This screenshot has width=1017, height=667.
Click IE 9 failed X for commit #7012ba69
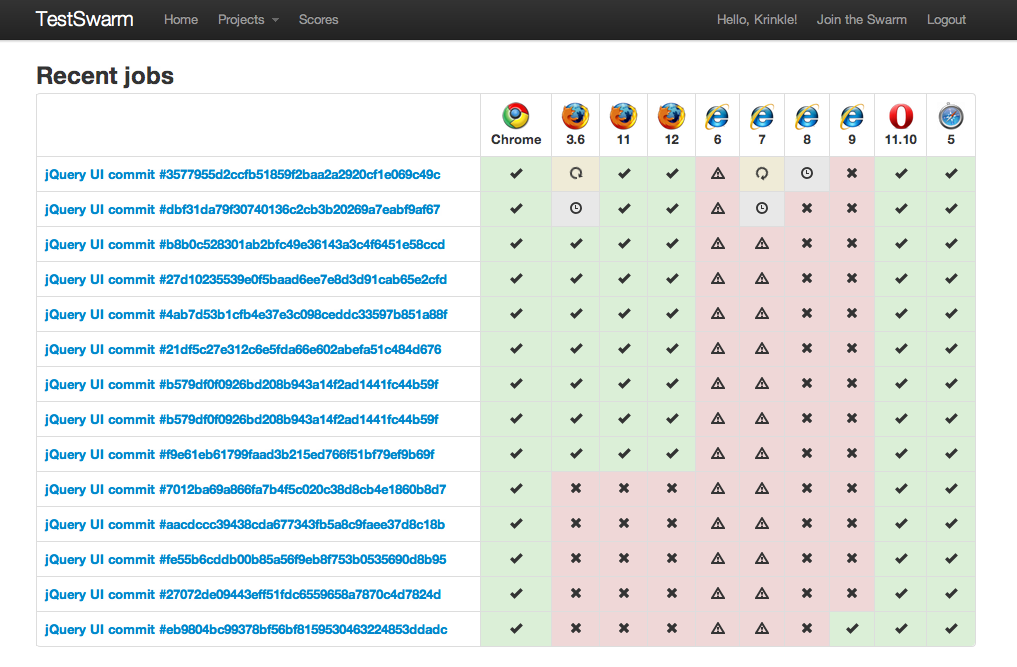click(852, 488)
